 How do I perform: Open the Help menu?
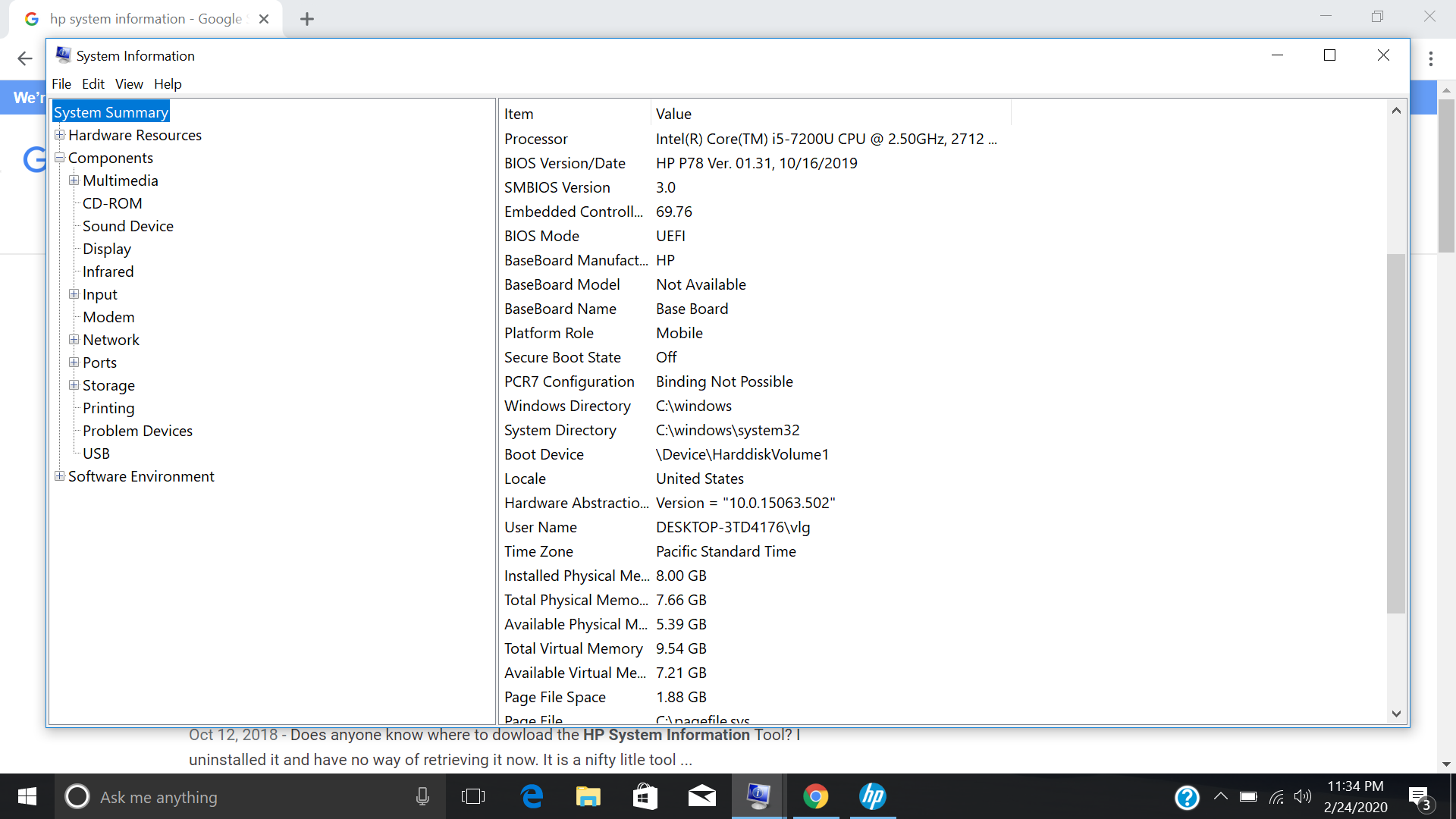[x=168, y=84]
